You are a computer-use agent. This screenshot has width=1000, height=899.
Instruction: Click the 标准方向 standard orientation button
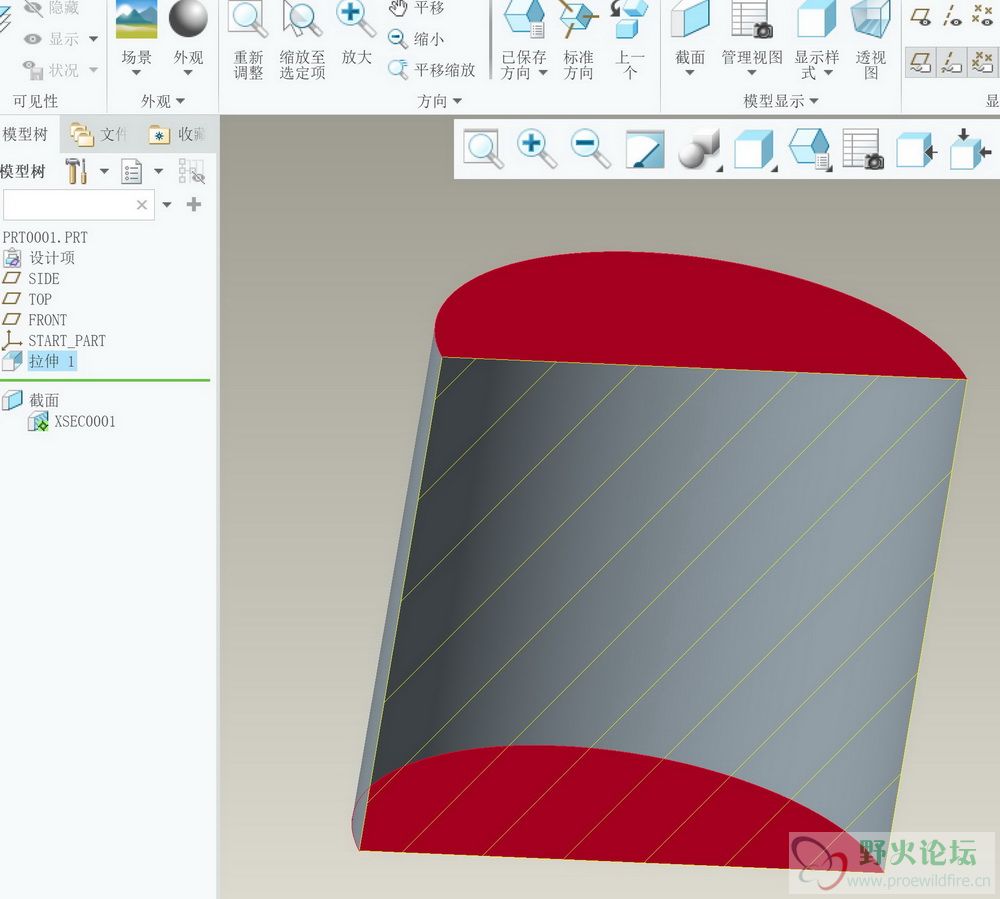578,41
